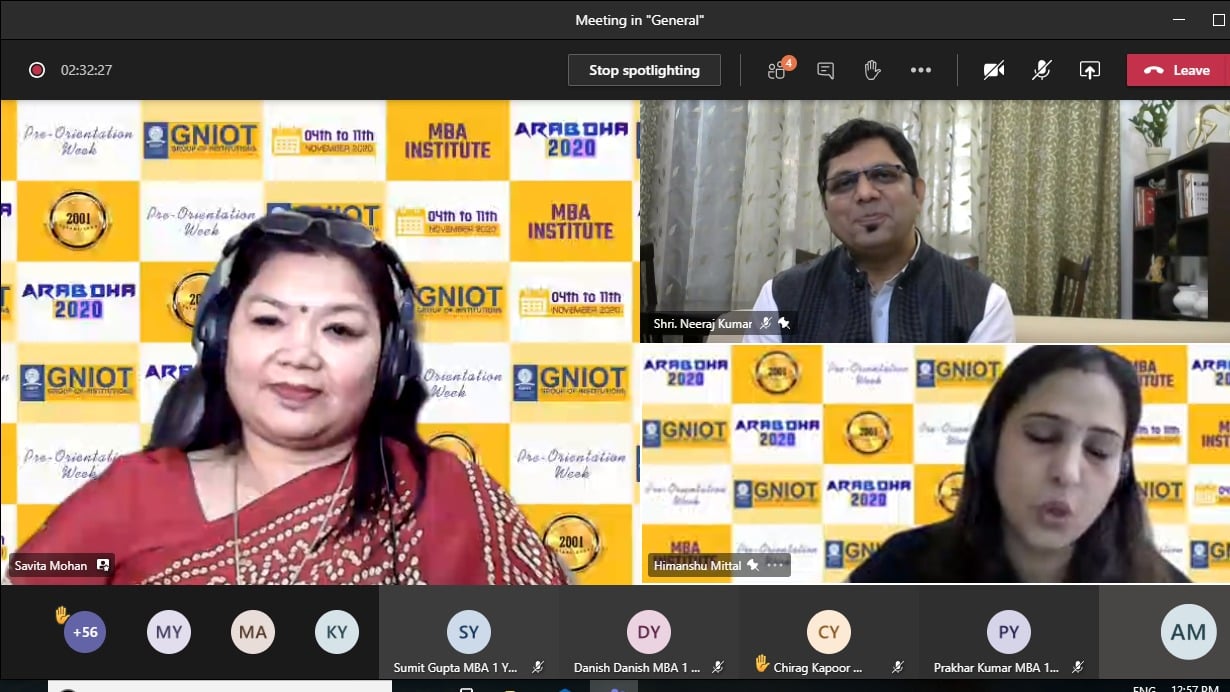This screenshot has width=1230, height=692.
Task: Click the raised hand icon beside Chirag Kapoor
Action: 762,664
